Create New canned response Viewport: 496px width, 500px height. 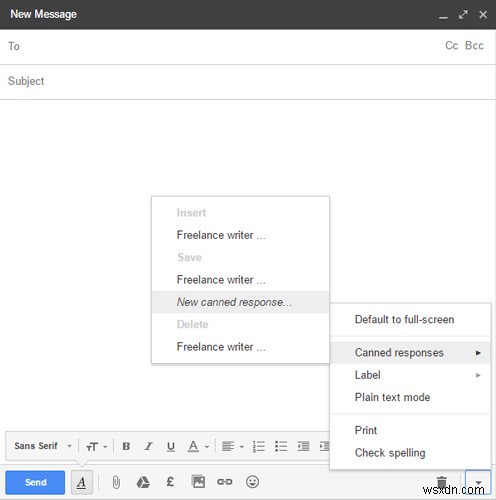pos(240,302)
